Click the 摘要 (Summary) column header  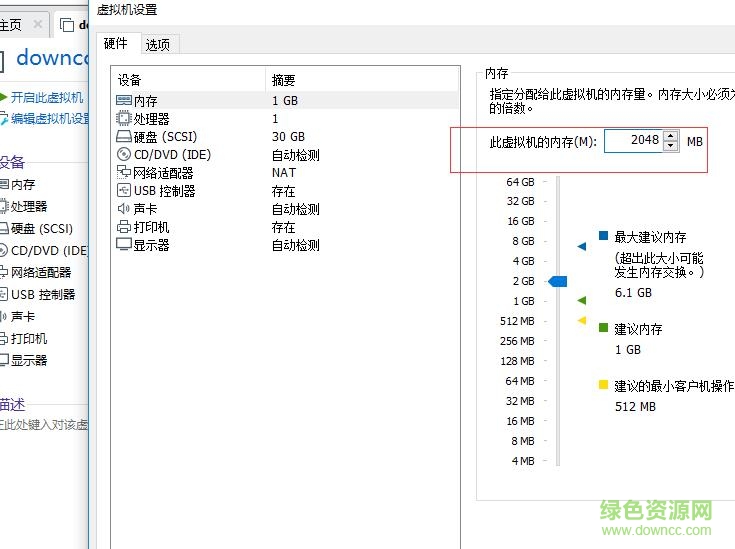[284, 80]
